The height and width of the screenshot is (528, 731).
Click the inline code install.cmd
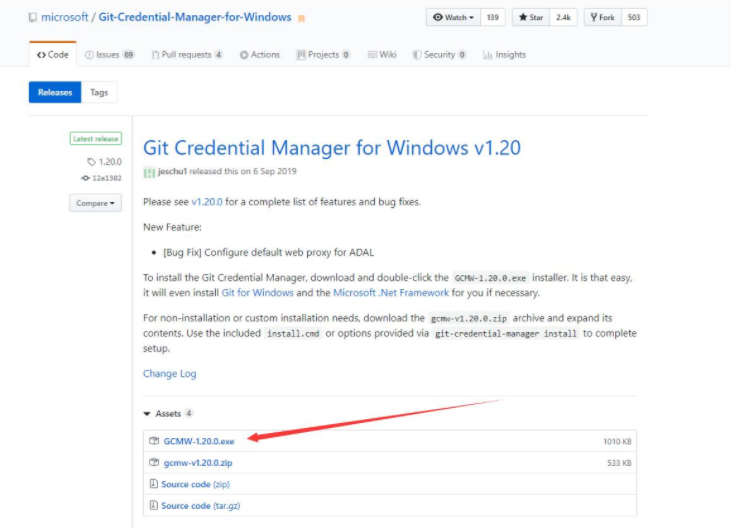click(x=293, y=334)
